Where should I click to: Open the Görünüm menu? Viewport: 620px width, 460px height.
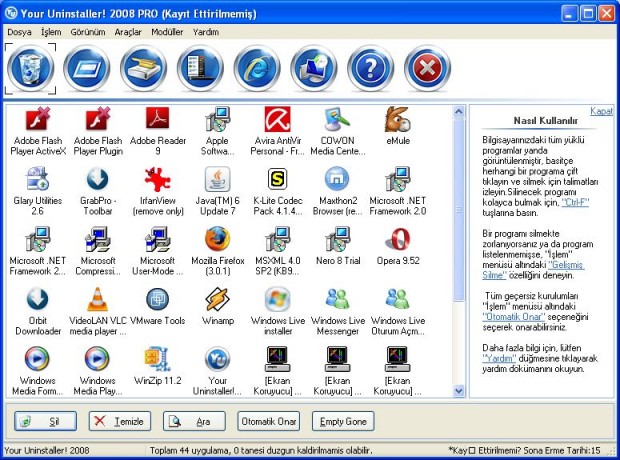[x=88, y=32]
